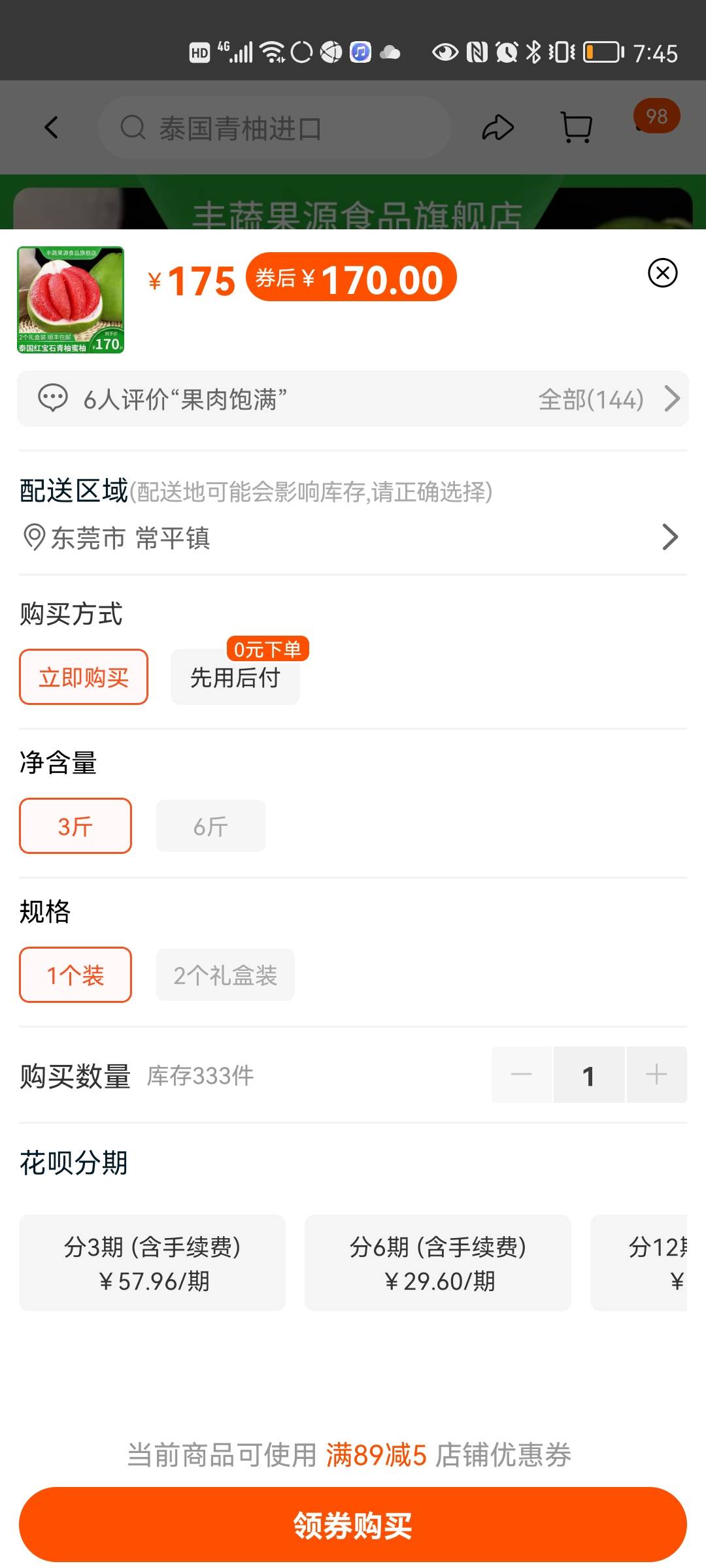Screen dimensions: 706x1568
Task: Select 先用后付 purchase method
Action: (x=235, y=678)
